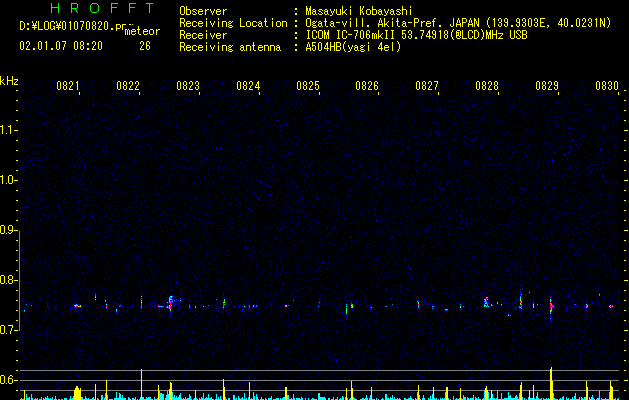Click the 0830 time marker

pos(607,86)
